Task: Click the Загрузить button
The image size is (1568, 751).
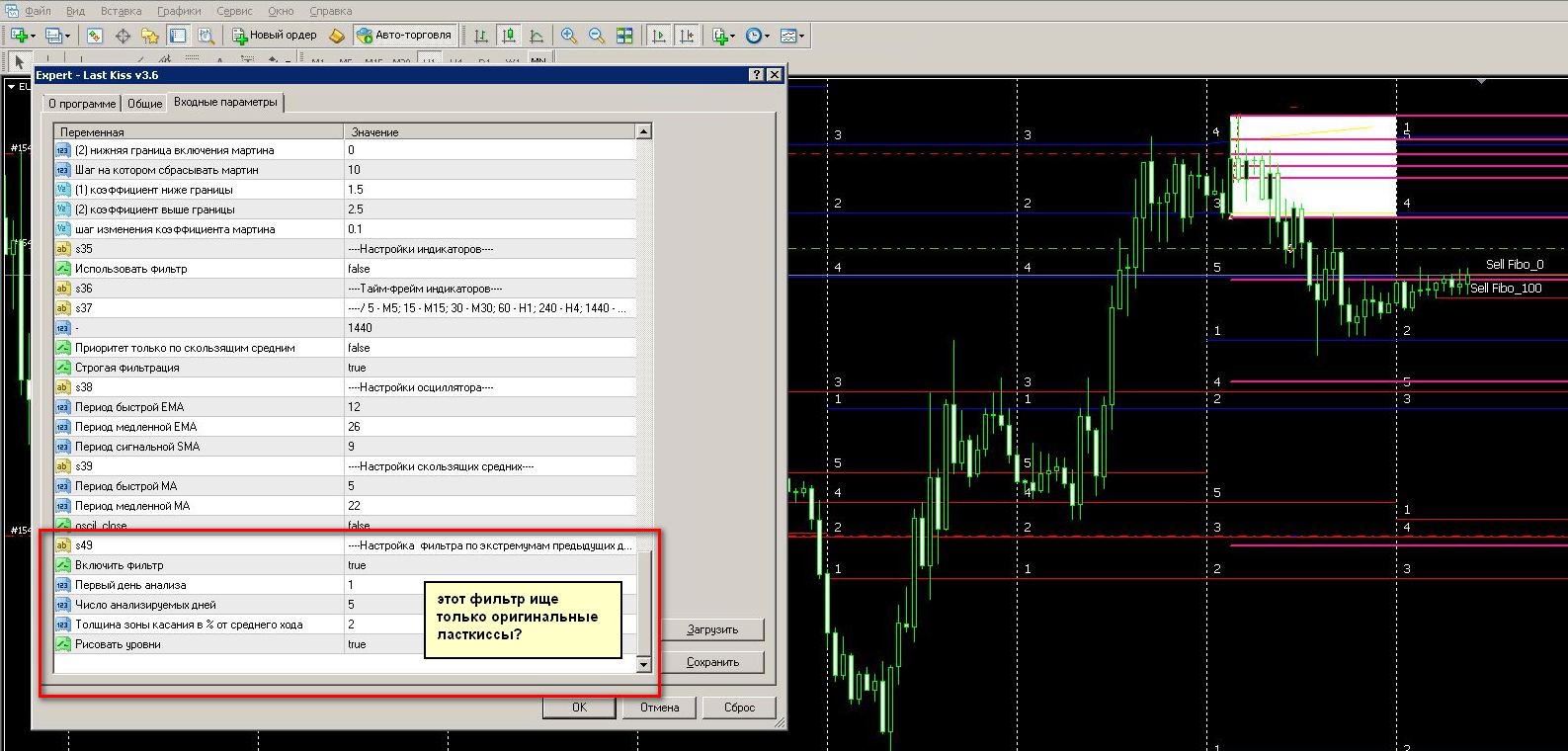Action: 712,629
